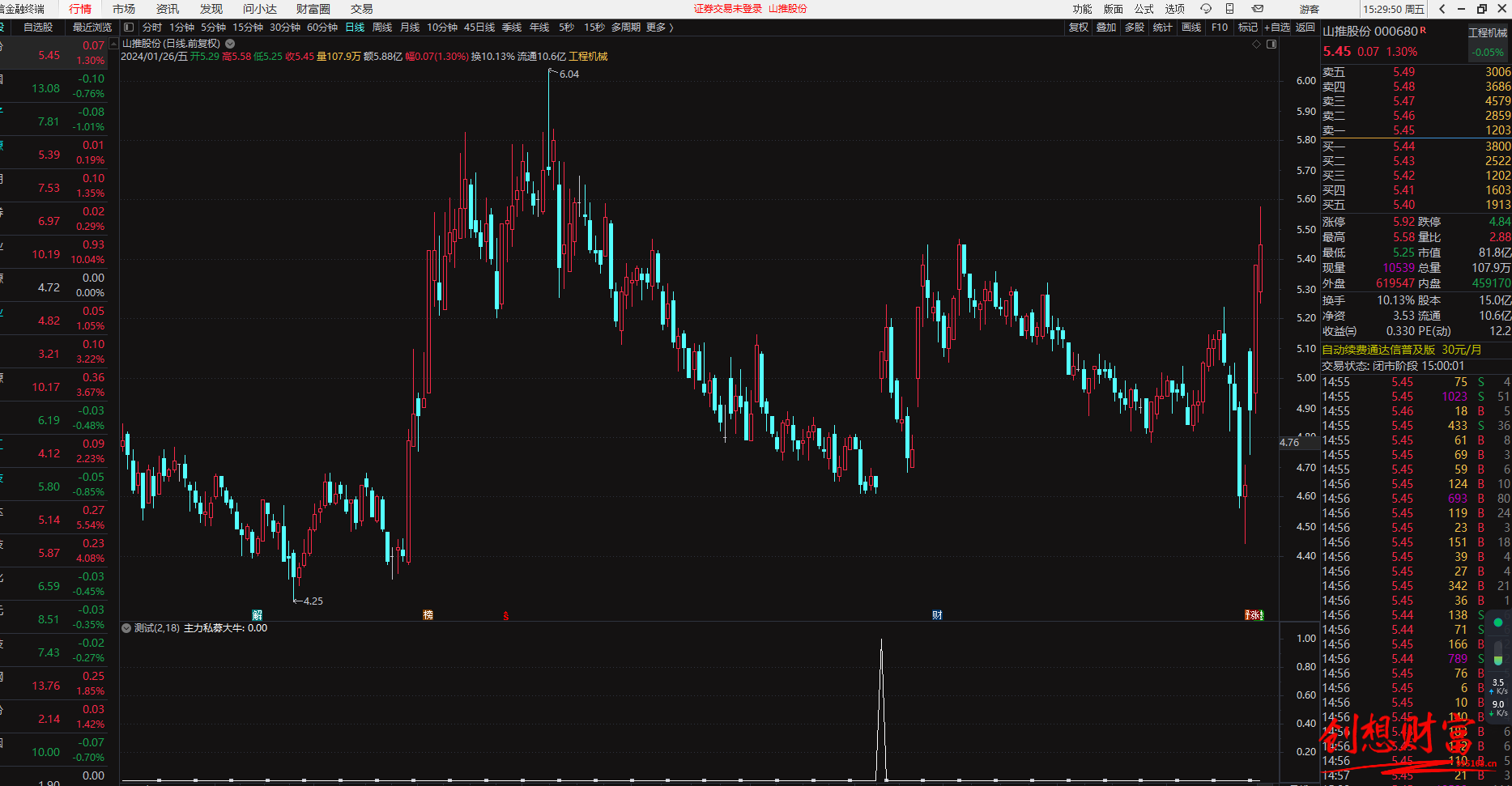This screenshot has height=786, width=1512.
Task: Open the mail message icon
Action: tap(1258, 9)
